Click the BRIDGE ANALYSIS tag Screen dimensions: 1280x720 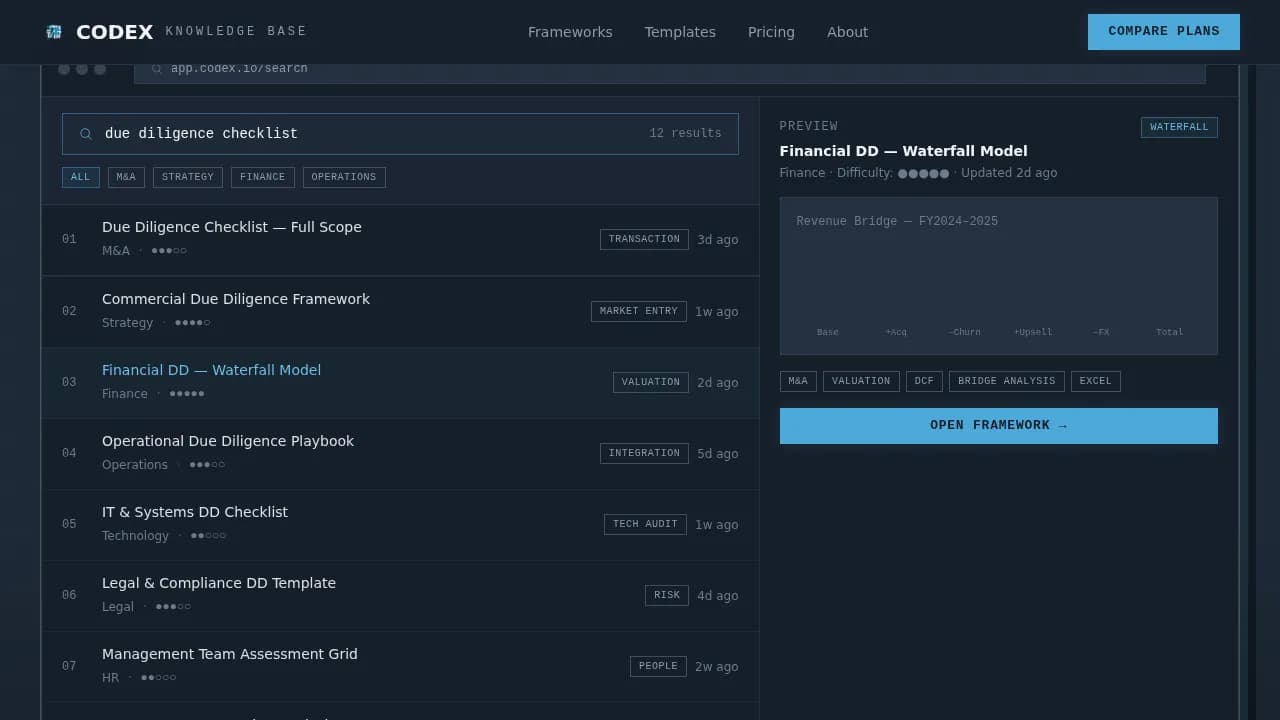pyautogui.click(x=1007, y=382)
